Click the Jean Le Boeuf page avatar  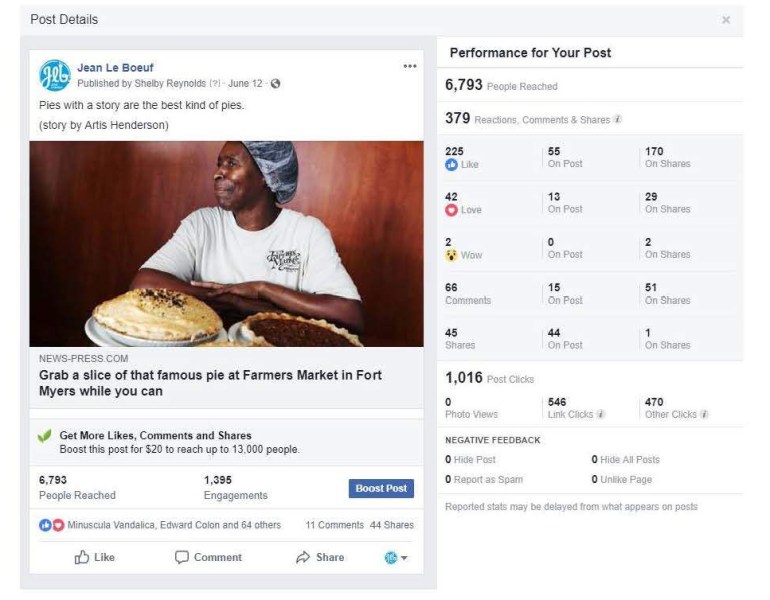54,75
